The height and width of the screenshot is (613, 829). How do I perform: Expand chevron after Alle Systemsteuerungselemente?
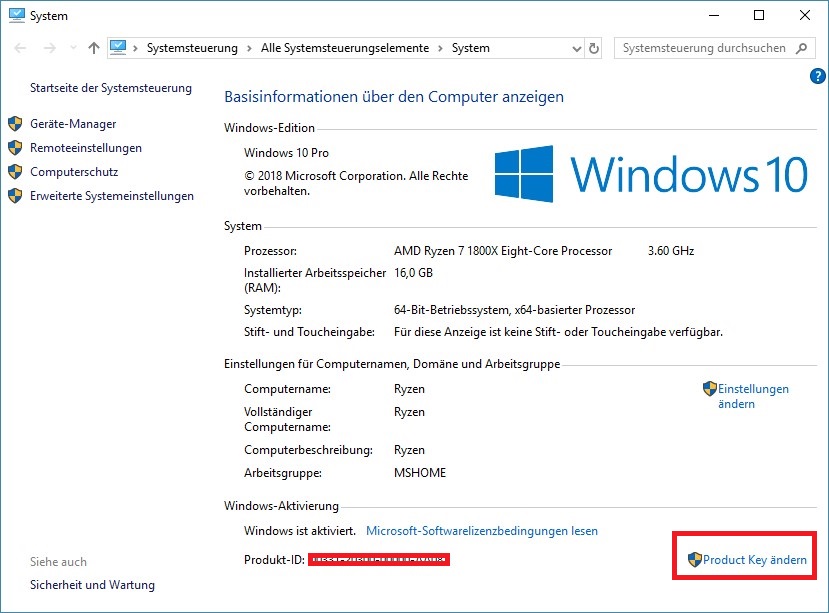click(440, 49)
